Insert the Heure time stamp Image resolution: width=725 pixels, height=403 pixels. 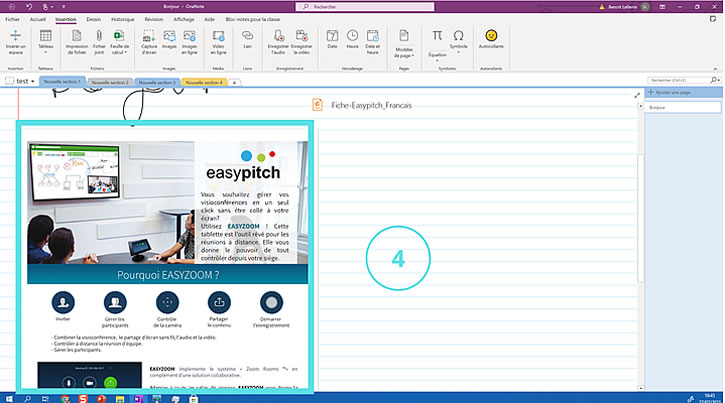pos(352,40)
